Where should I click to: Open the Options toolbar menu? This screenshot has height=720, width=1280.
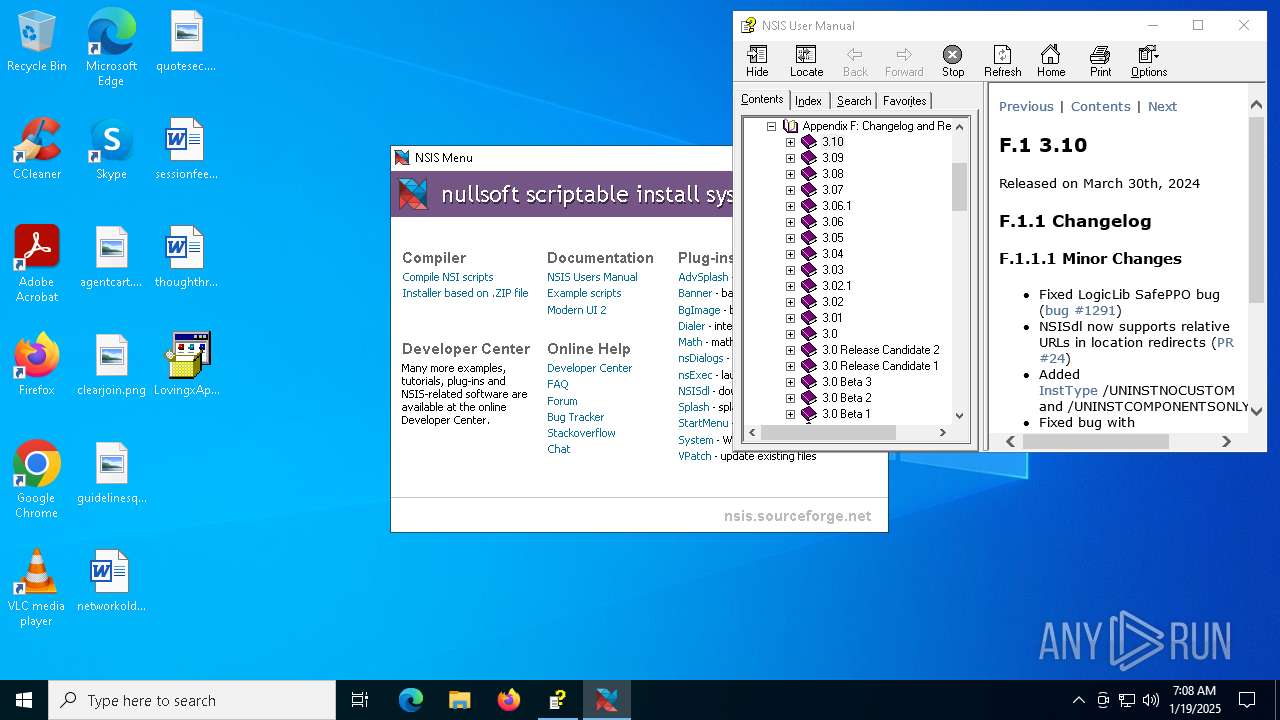pyautogui.click(x=1148, y=61)
